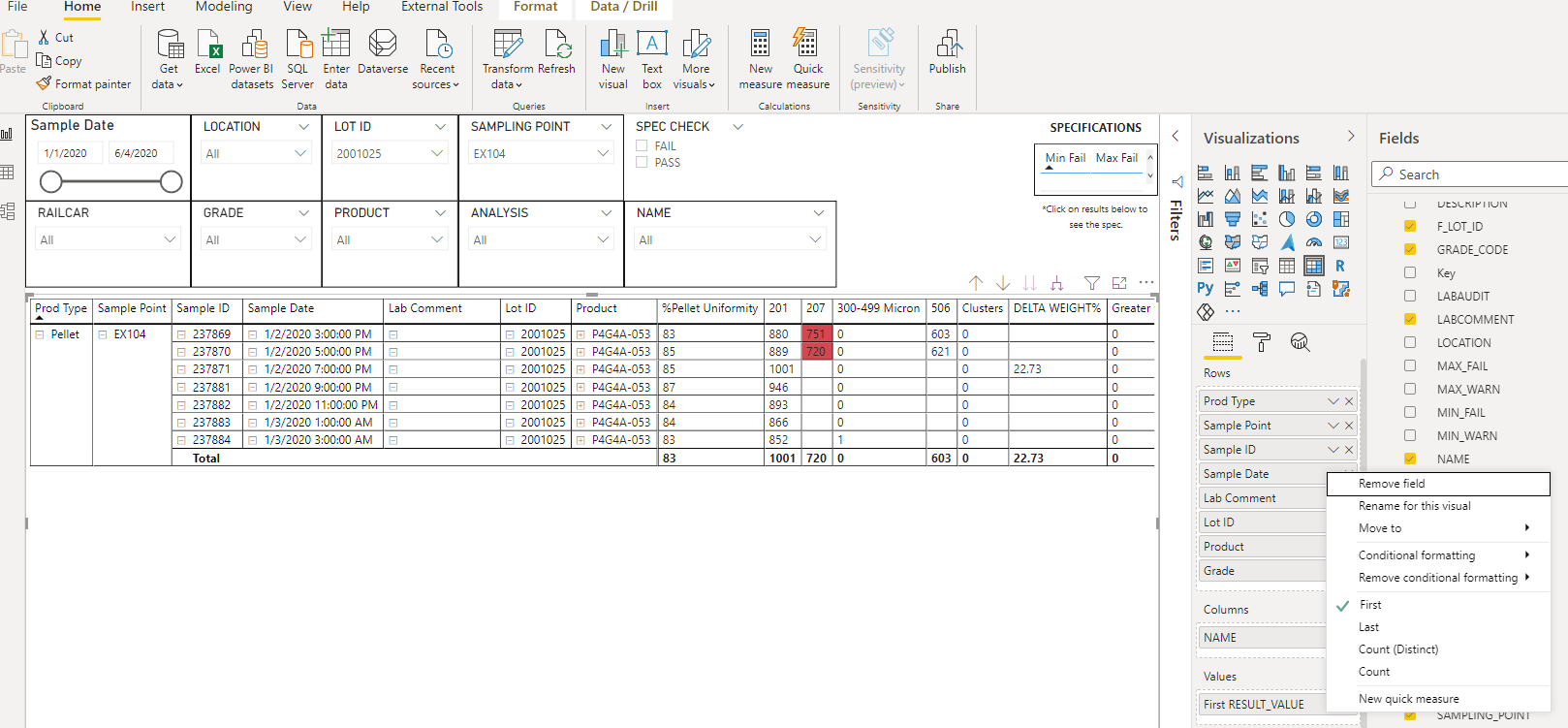1568x728 pixels.
Task: Click the left Sample Date slider handle
Action: (51, 181)
